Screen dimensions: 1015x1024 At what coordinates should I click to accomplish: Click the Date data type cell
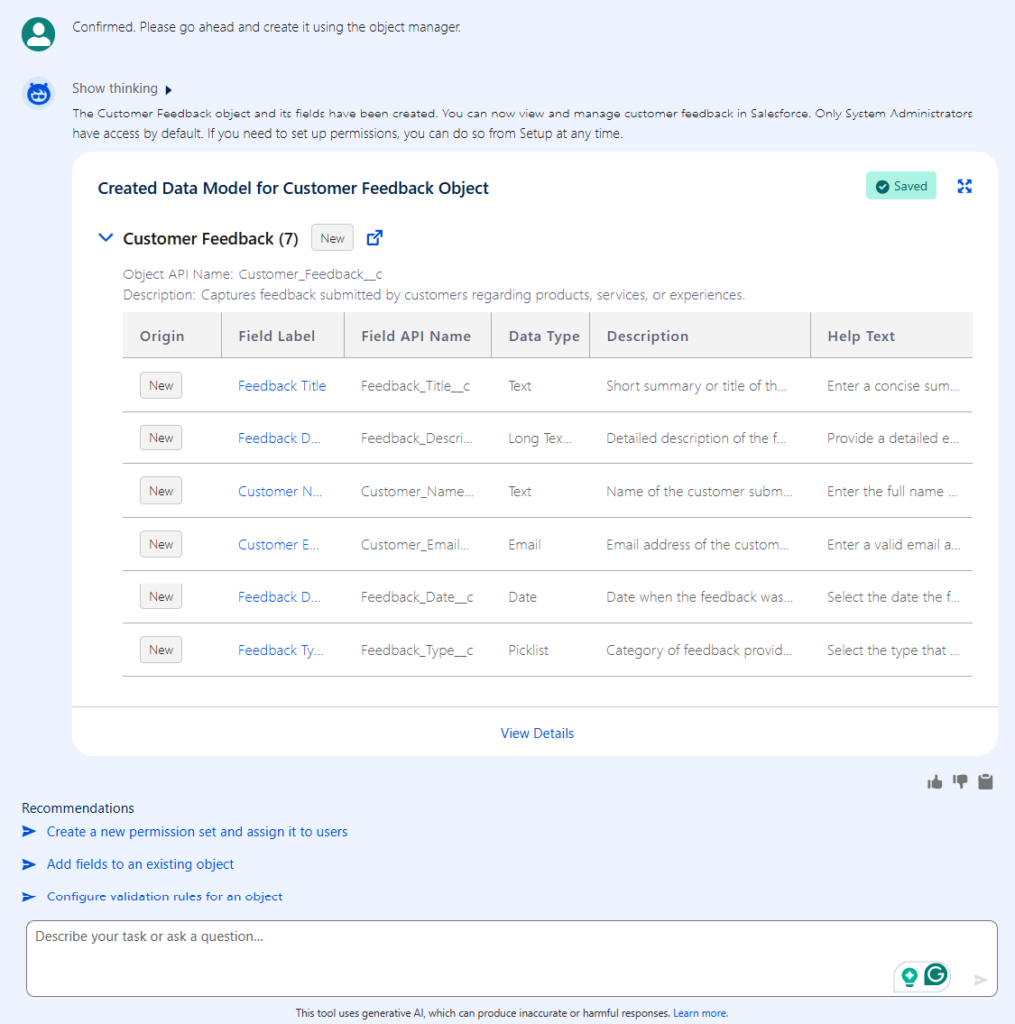(523, 597)
